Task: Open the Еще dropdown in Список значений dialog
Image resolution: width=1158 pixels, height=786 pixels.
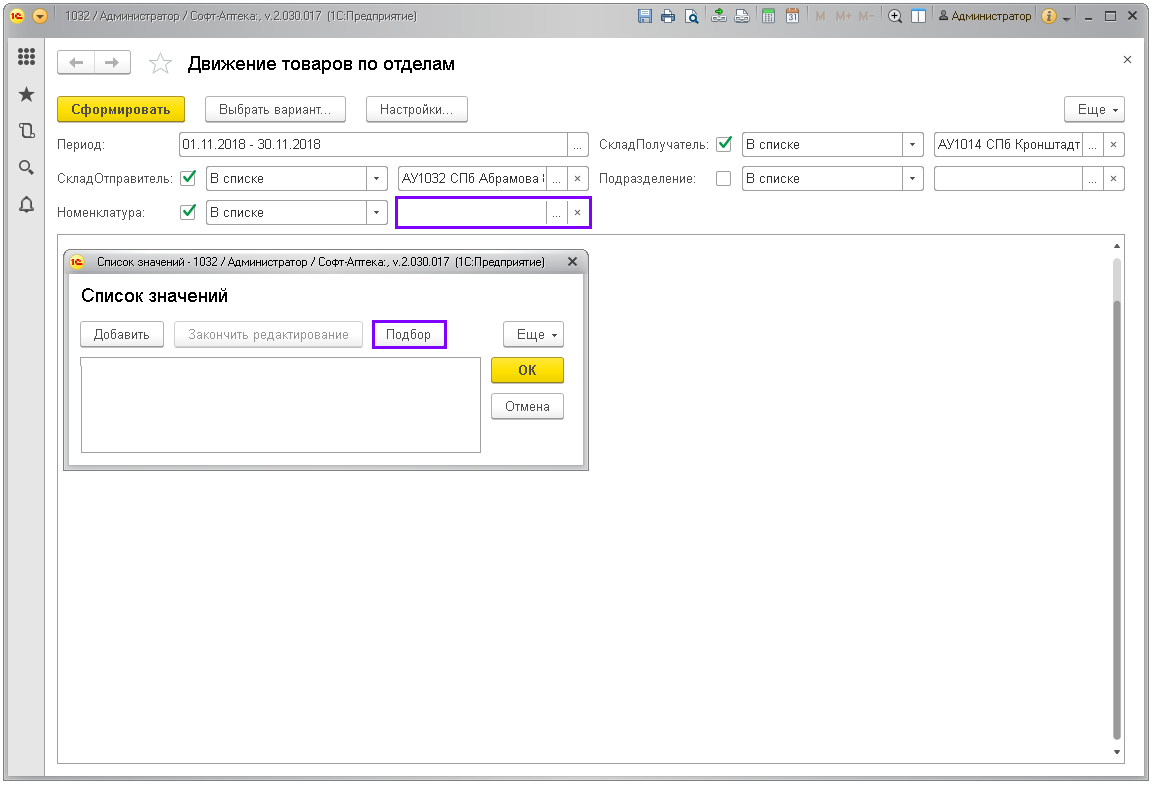Action: 533,335
